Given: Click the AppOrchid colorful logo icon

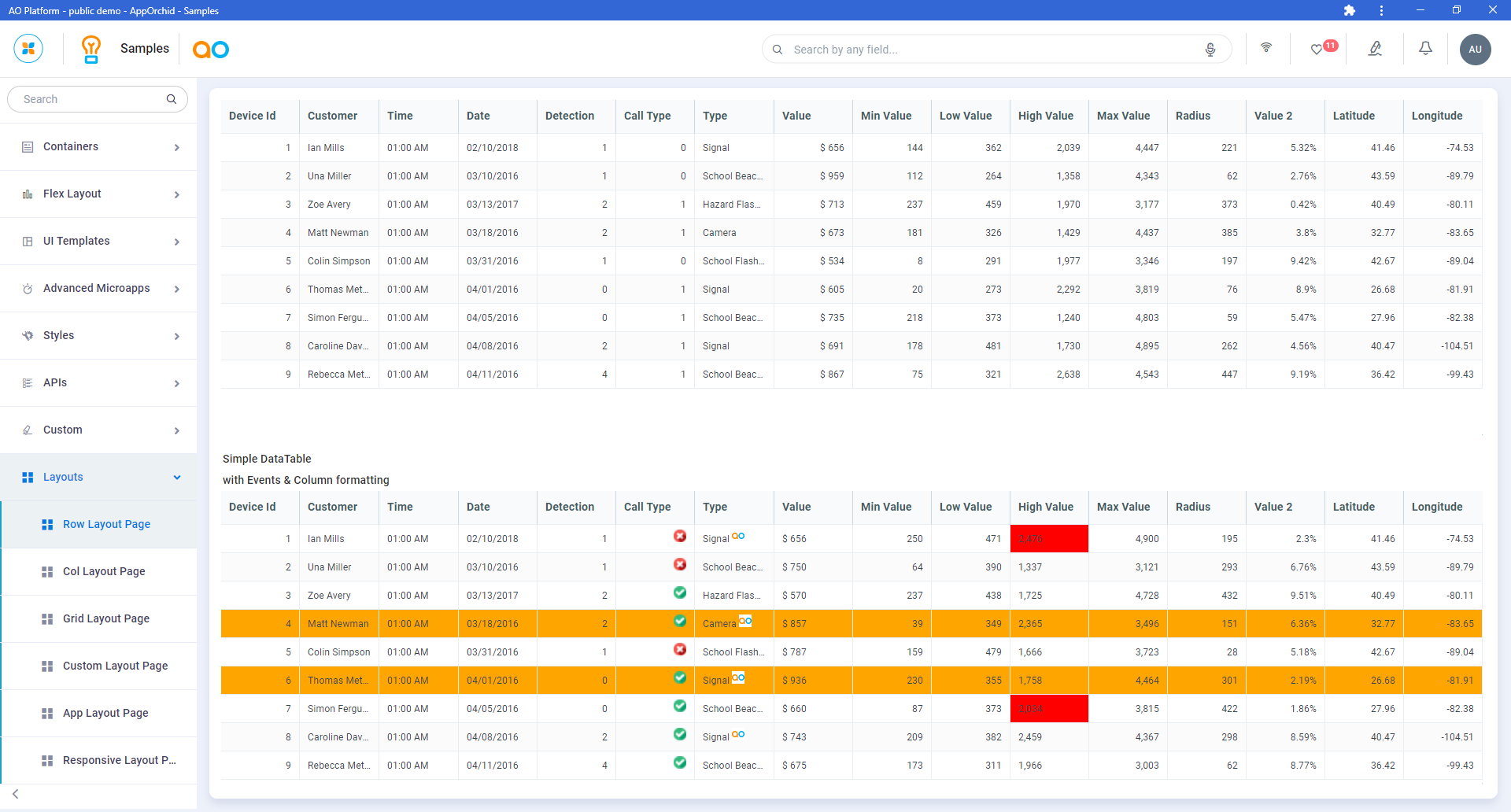Looking at the screenshot, I should pos(28,49).
